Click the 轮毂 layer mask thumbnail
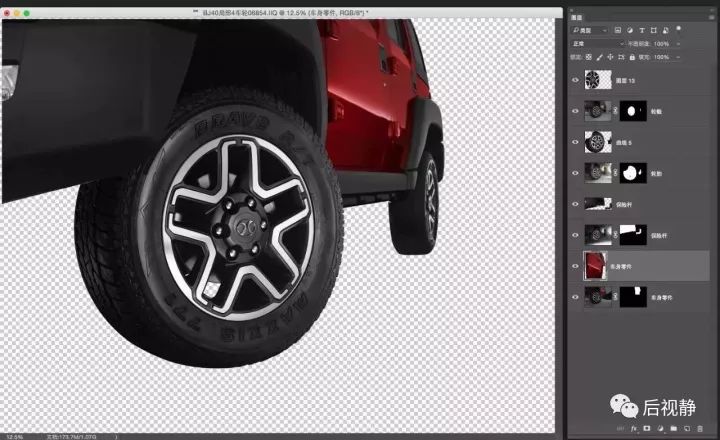720x440 pixels. coord(633,111)
